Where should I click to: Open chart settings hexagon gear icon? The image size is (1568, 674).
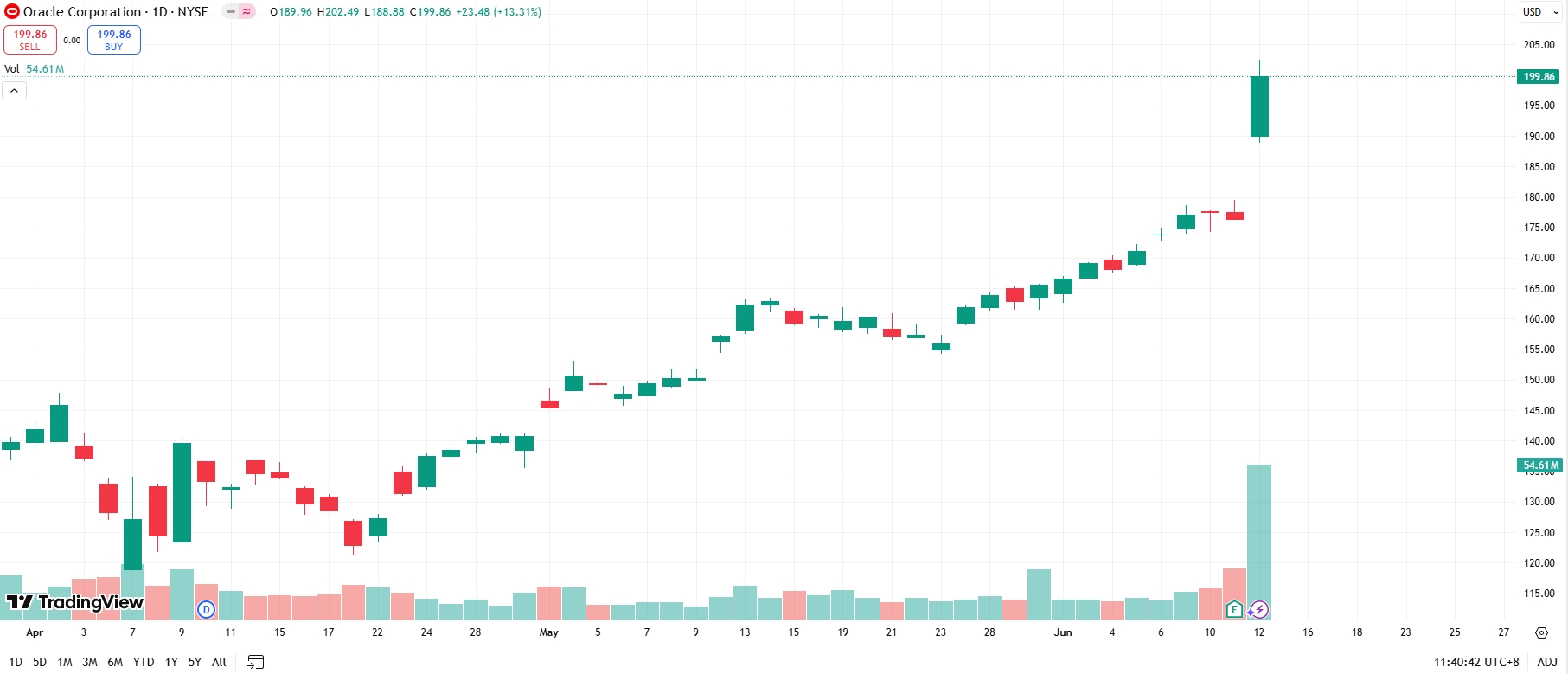(x=1541, y=632)
